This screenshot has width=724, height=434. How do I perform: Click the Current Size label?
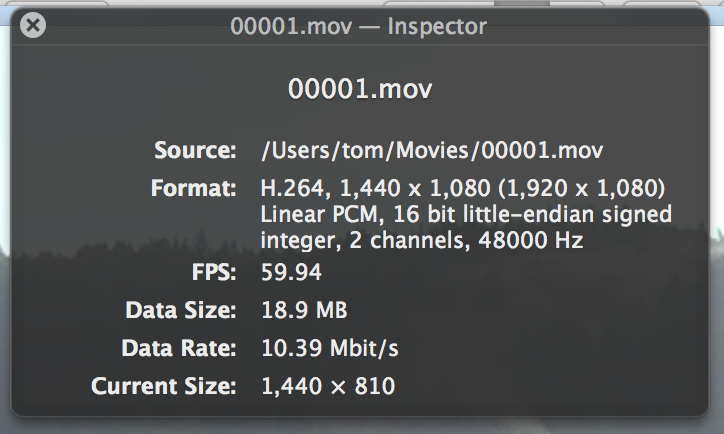(x=164, y=386)
